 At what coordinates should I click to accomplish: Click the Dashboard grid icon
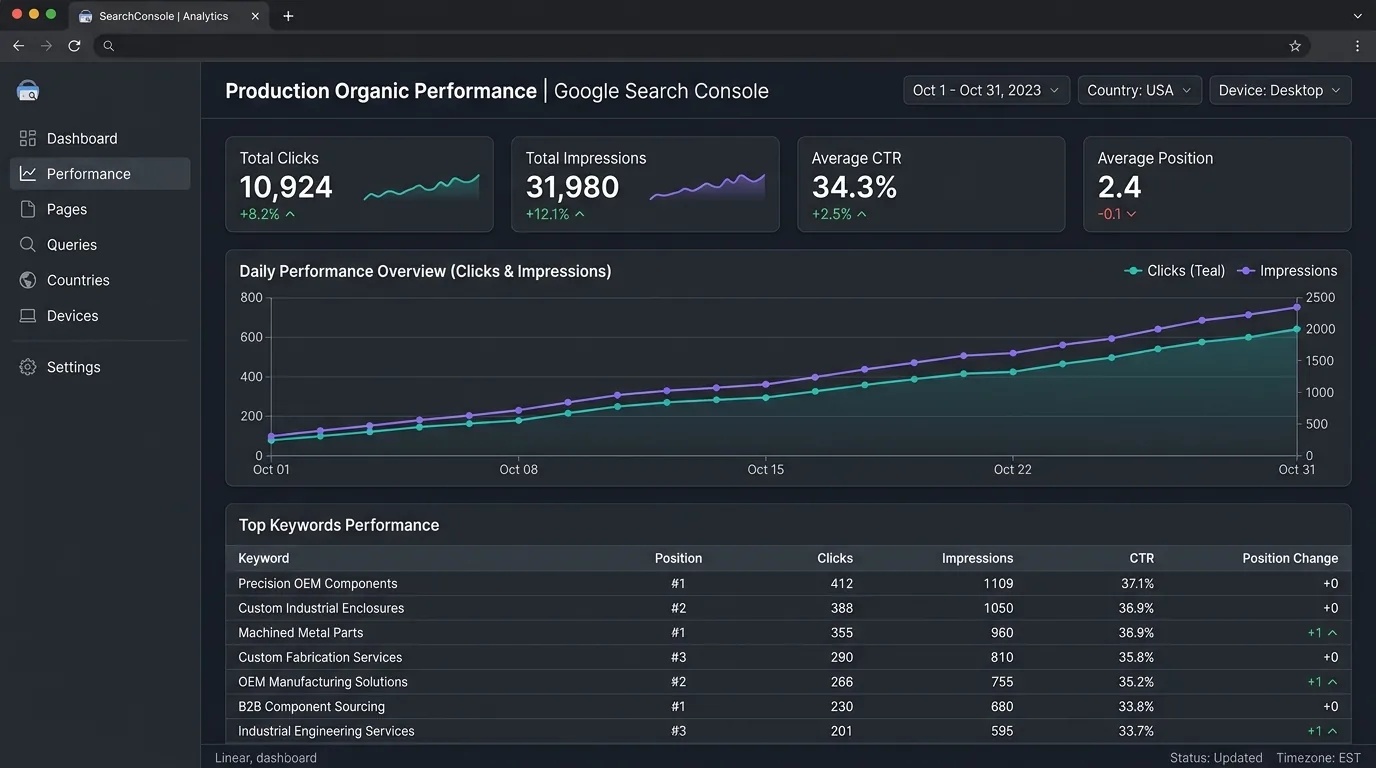tap(28, 139)
